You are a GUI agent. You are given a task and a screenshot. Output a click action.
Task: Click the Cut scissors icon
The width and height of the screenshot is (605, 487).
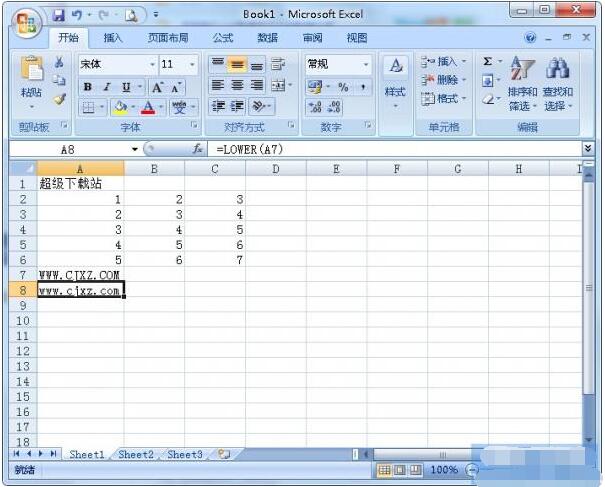coord(59,62)
